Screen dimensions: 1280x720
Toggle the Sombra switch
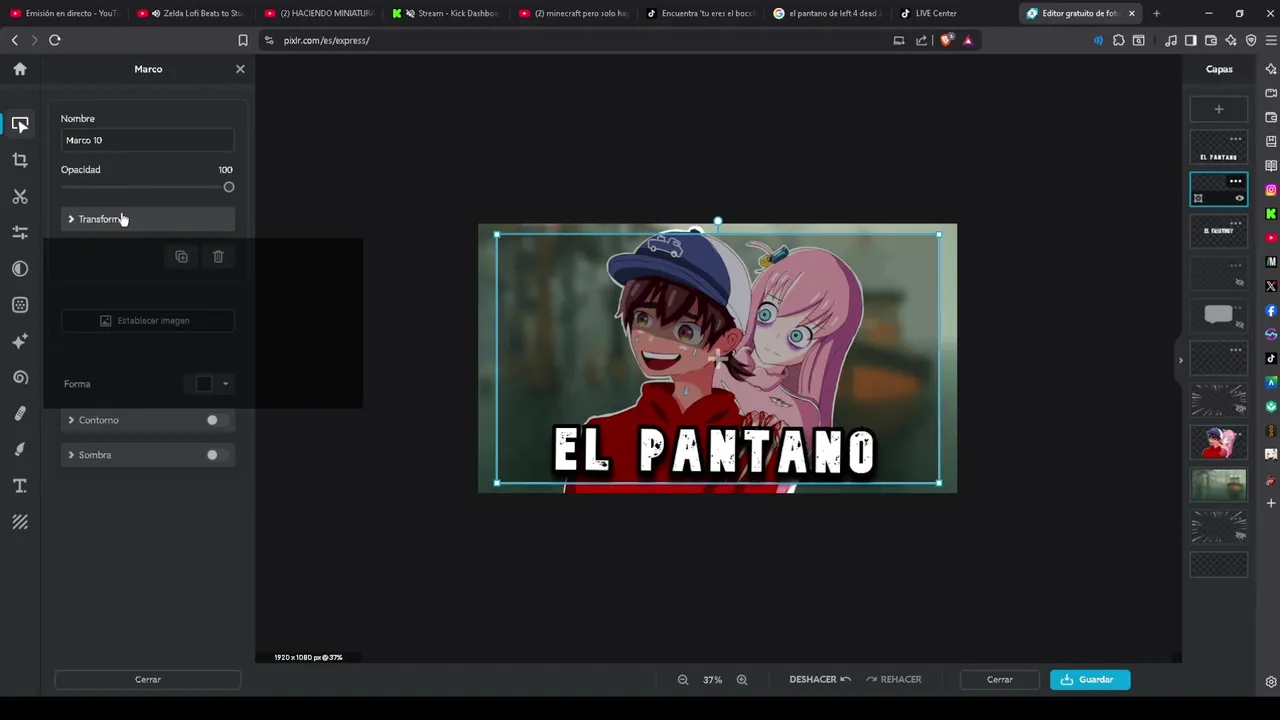(216, 455)
